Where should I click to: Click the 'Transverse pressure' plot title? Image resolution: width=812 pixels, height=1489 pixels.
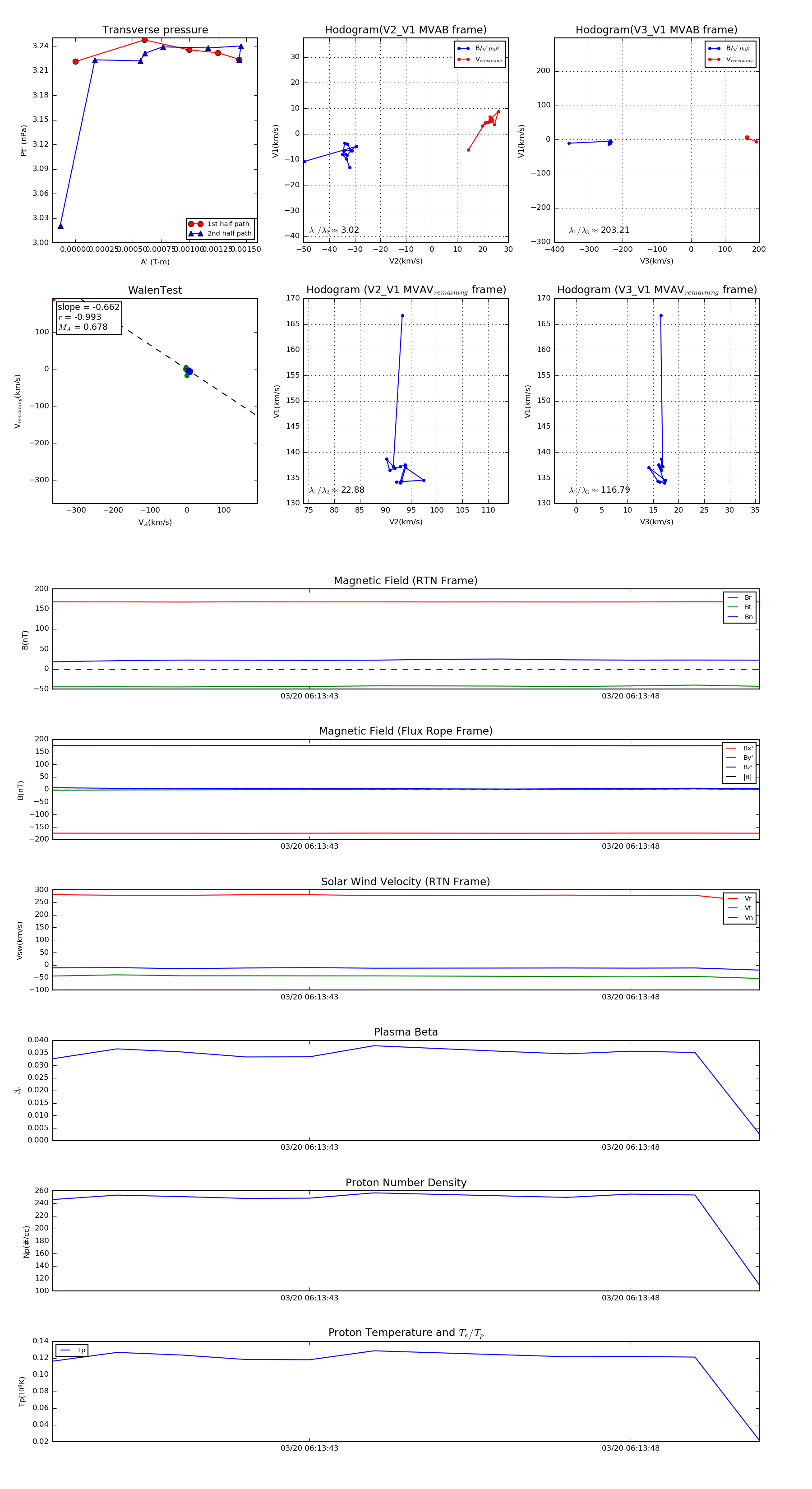tap(155, 30)
